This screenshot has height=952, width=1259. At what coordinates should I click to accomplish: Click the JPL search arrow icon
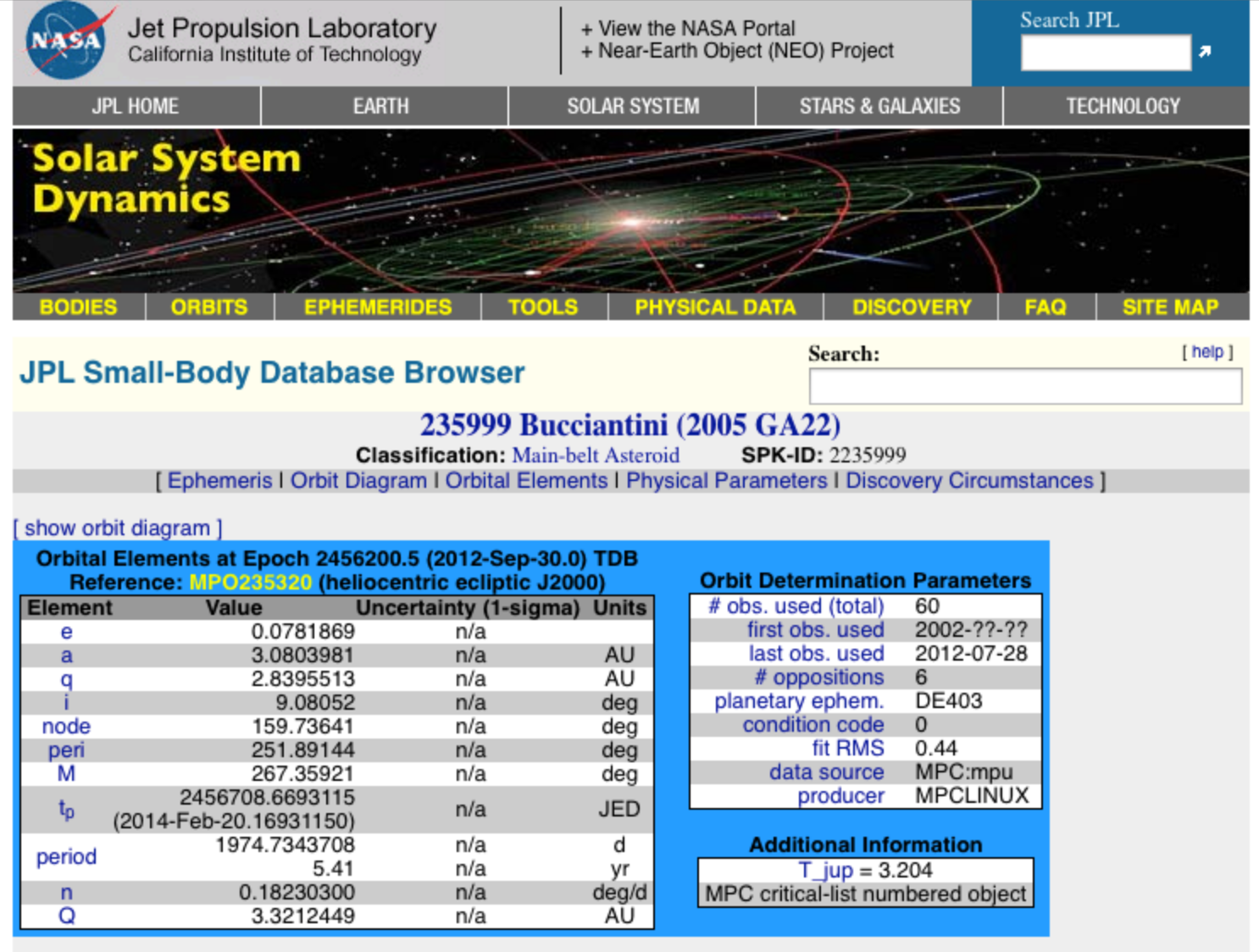[1205, 52]
